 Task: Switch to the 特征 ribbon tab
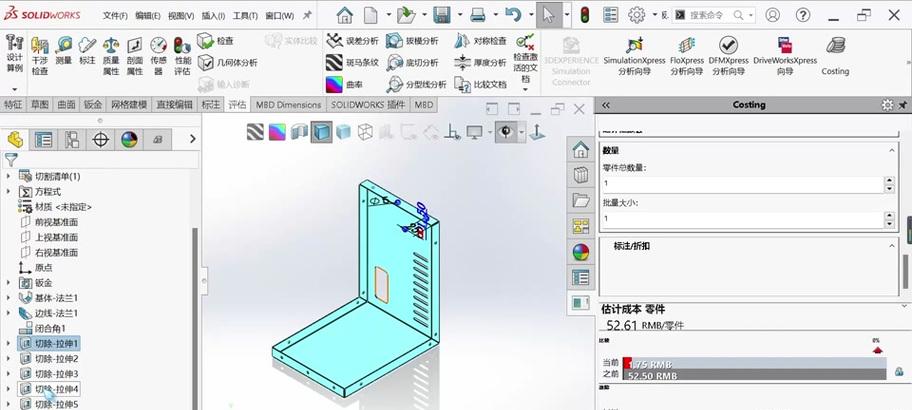(x=13, y=105)
